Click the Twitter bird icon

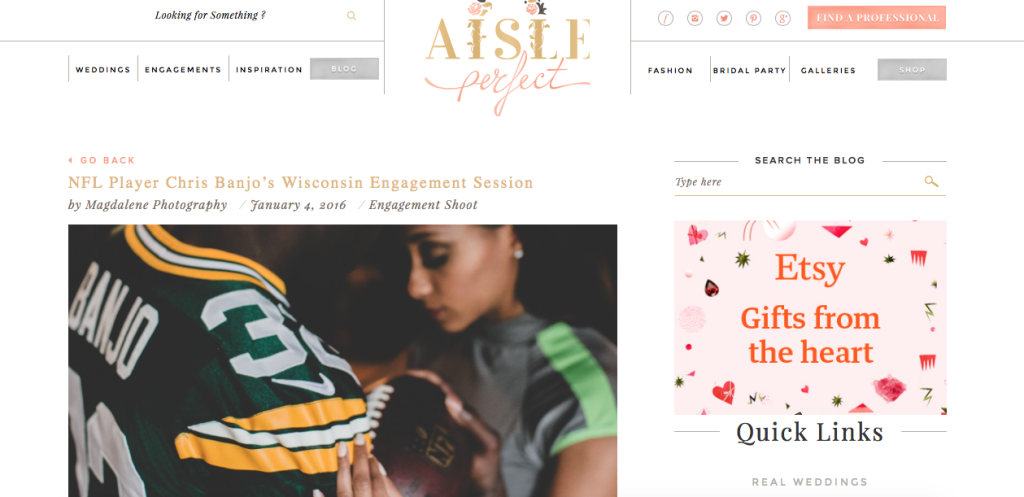[x=724, y=18]
